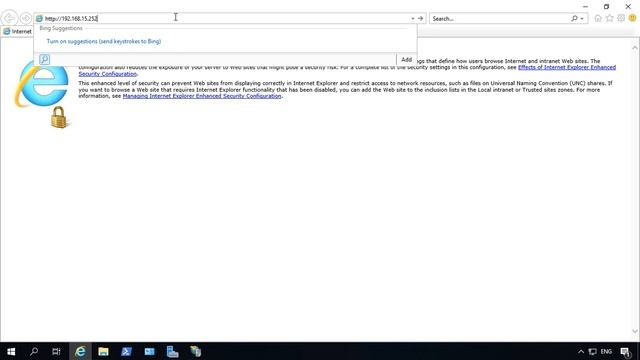This screenshot has width=640, height=360.
Task: Click the last pinned server taskbar icon
Action: click(196, 351)
